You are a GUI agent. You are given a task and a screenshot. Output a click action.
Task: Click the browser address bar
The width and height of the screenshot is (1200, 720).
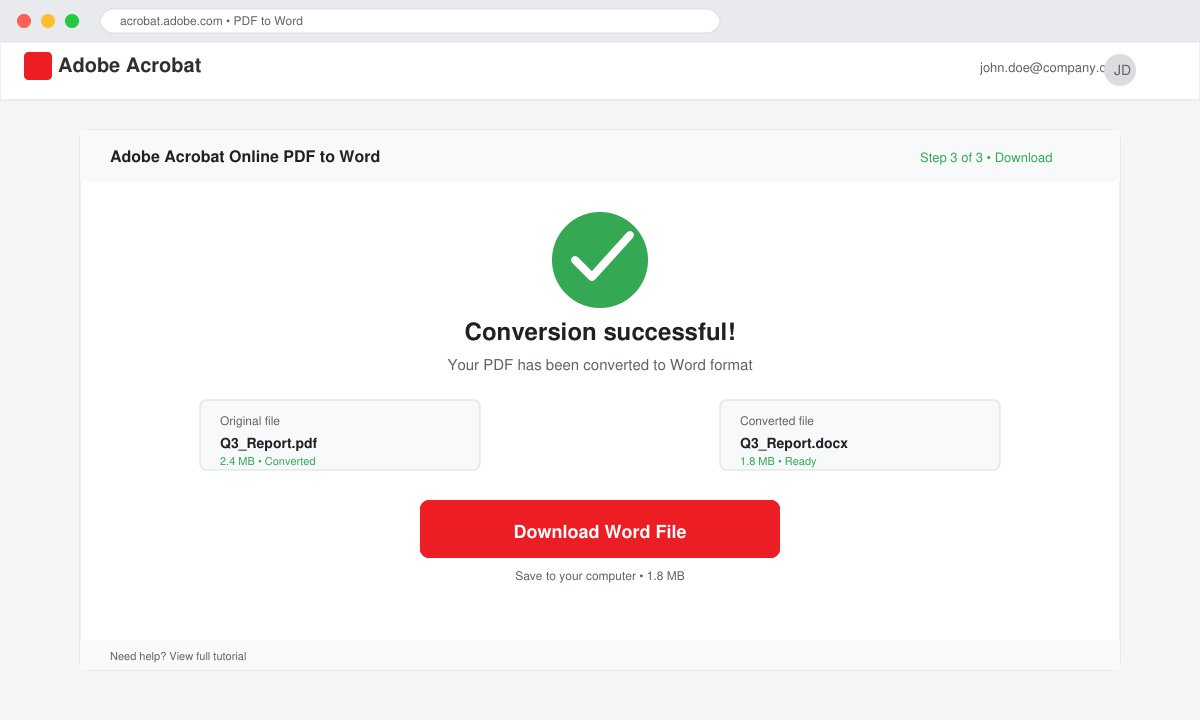pos(410,21)
